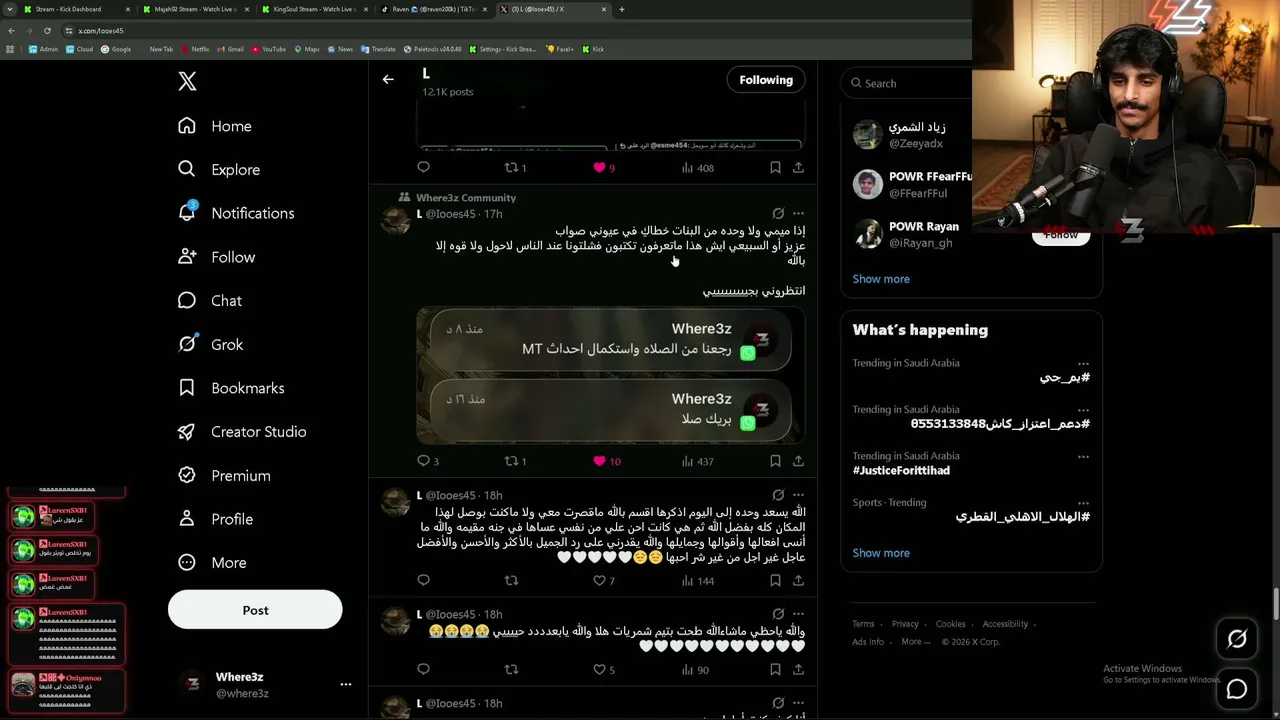Viewport: 1280px width, 720px height.
Task: Open Grok actions on the 17h tweet
Action: (x=778, y=214)
